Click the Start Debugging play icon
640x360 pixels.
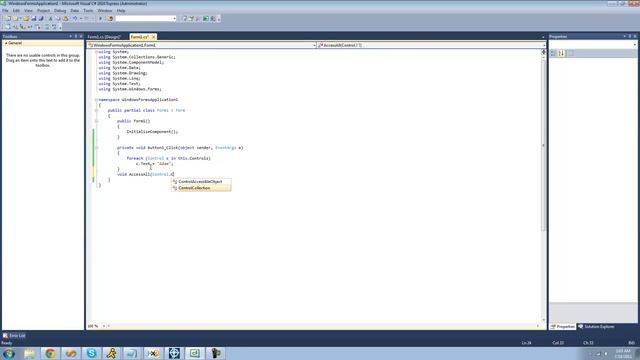100,18
